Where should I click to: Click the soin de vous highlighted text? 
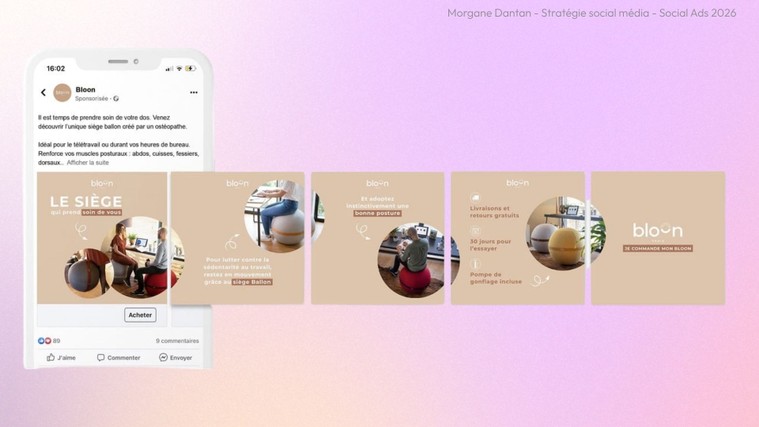[x=102, y=212]
